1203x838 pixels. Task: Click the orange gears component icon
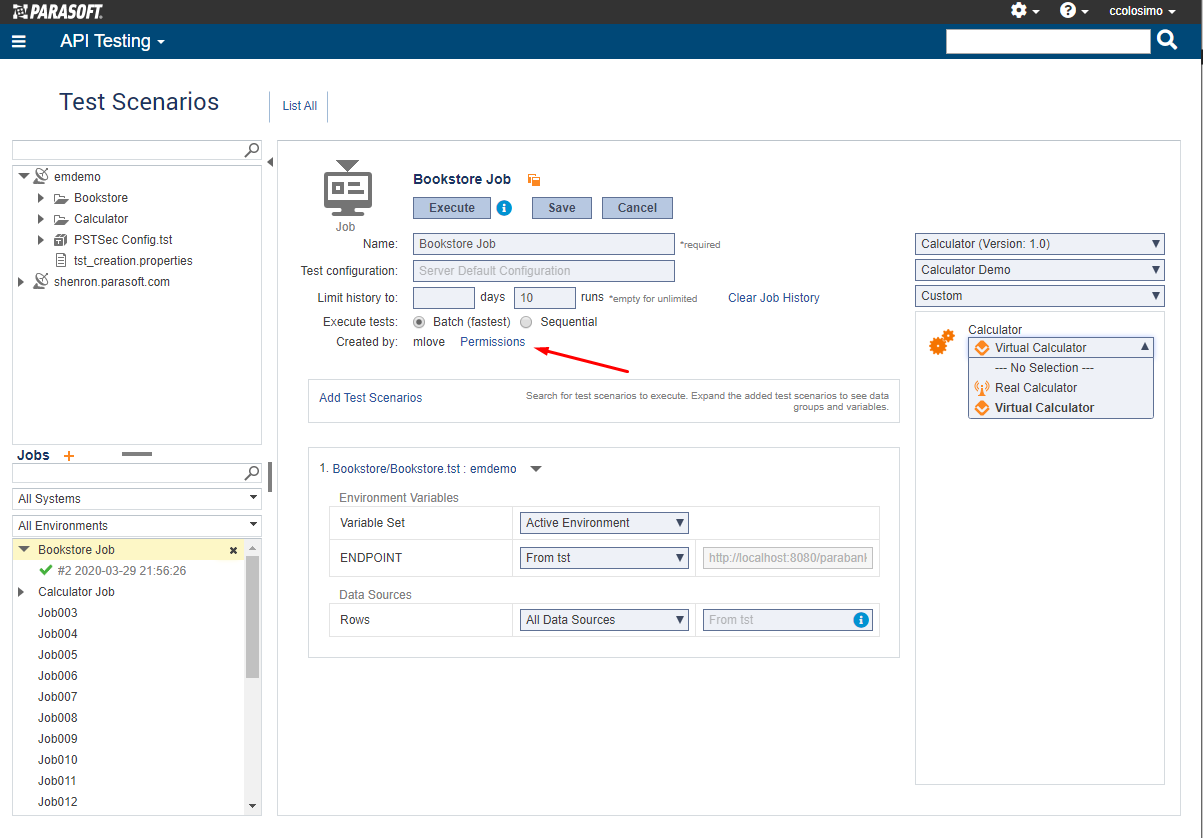coord(941,343)
